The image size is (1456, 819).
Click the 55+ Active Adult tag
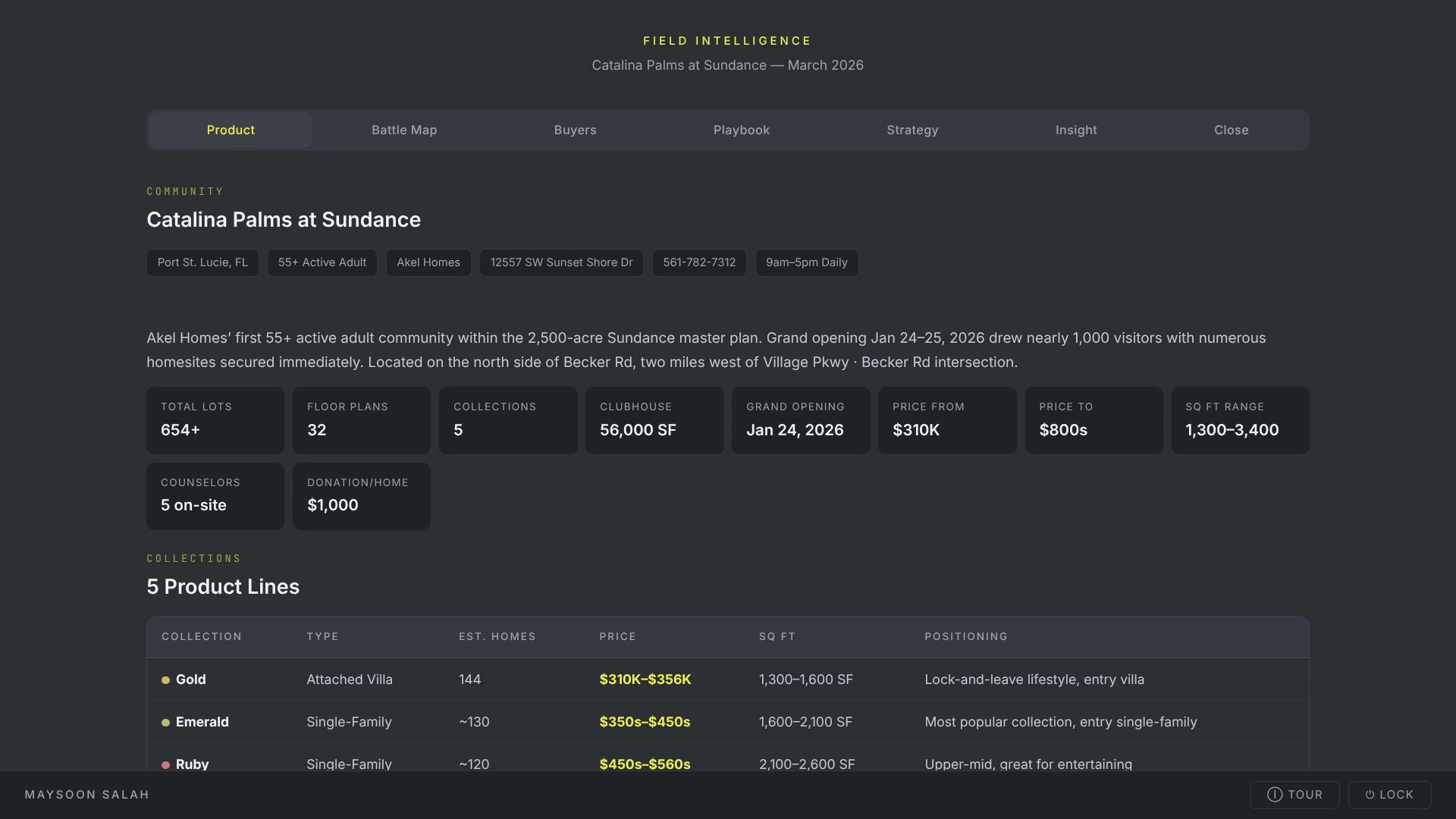[x=322, y=262]
